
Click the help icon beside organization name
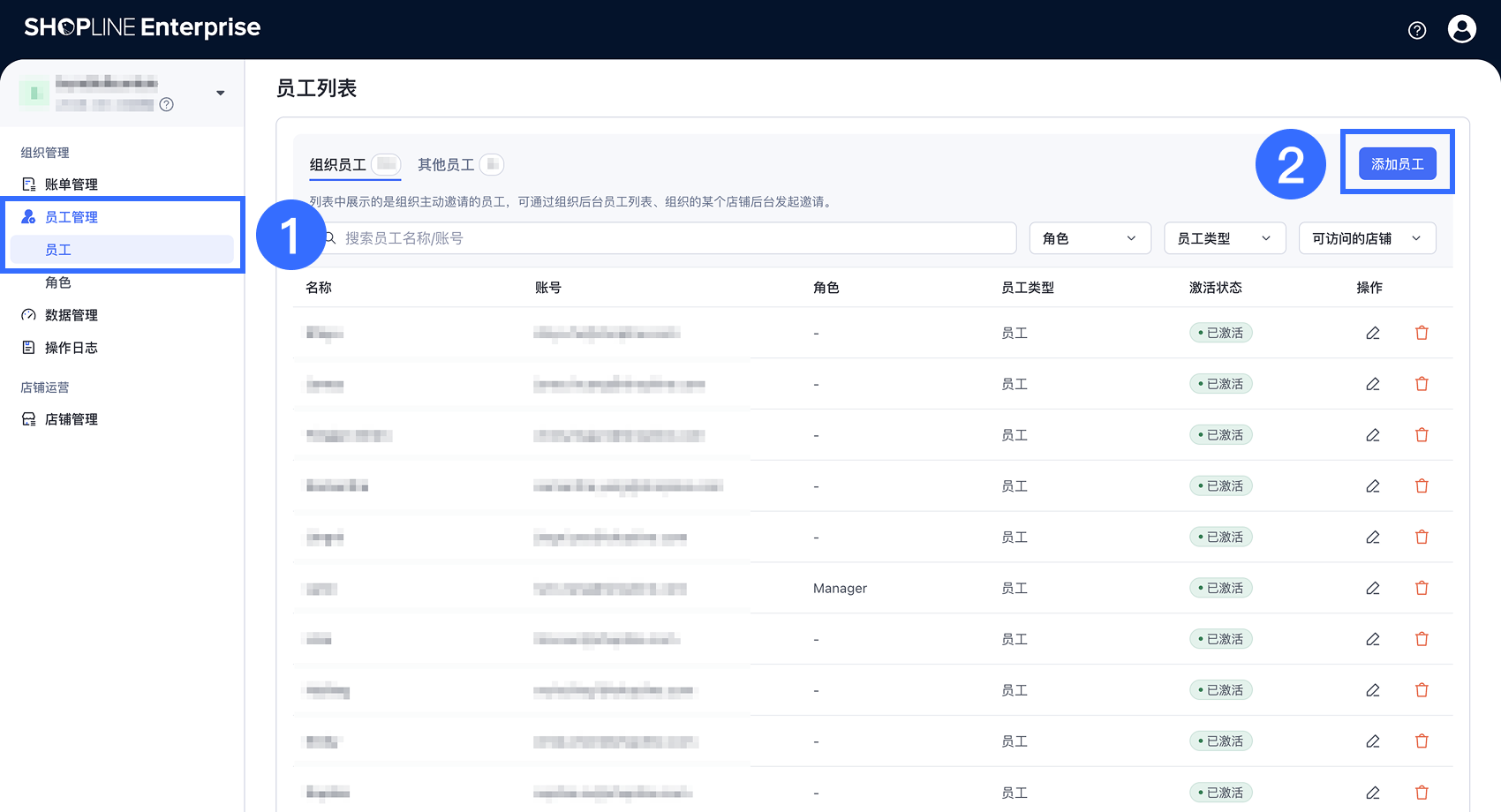tap(166, 105)
